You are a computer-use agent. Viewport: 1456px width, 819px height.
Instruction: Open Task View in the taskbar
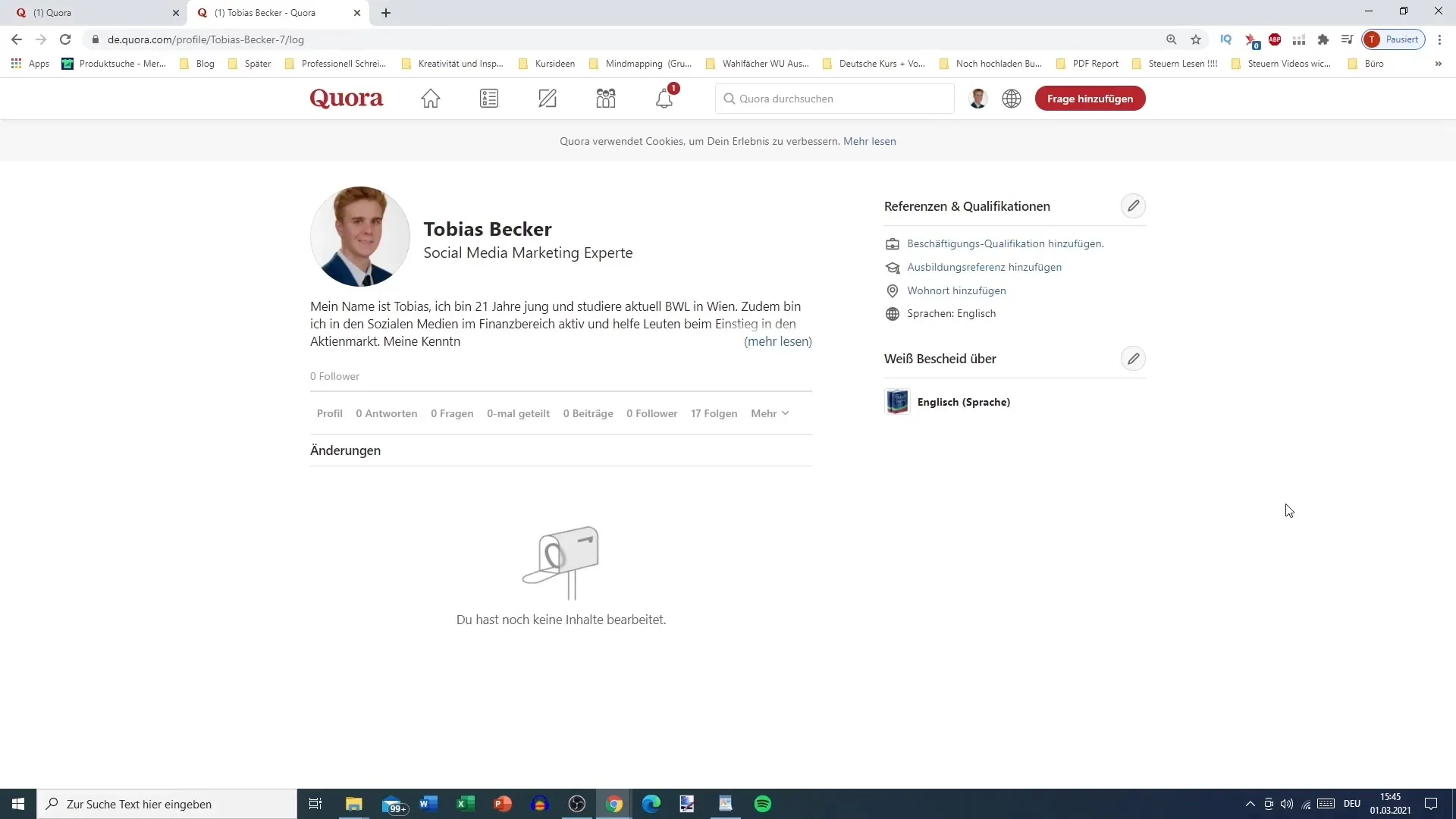(x=315, y=804)
